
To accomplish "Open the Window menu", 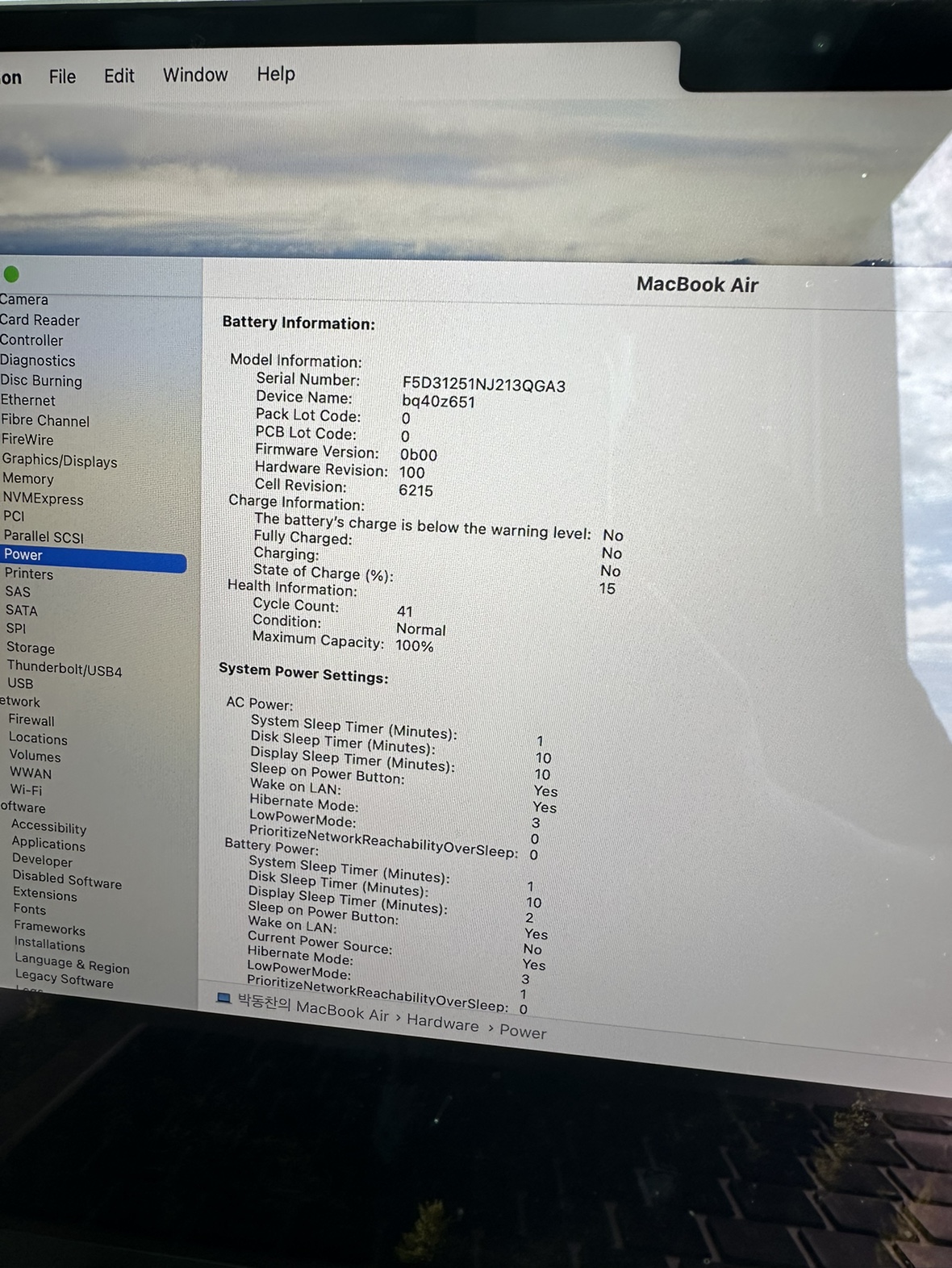I will point(195,75).
